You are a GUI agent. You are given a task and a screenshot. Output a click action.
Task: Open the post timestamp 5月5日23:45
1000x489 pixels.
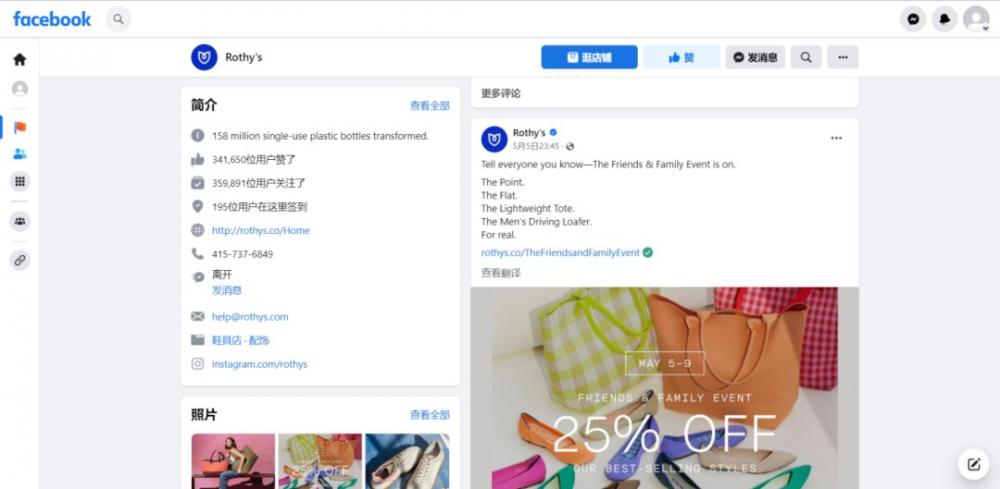coord(539,146)
